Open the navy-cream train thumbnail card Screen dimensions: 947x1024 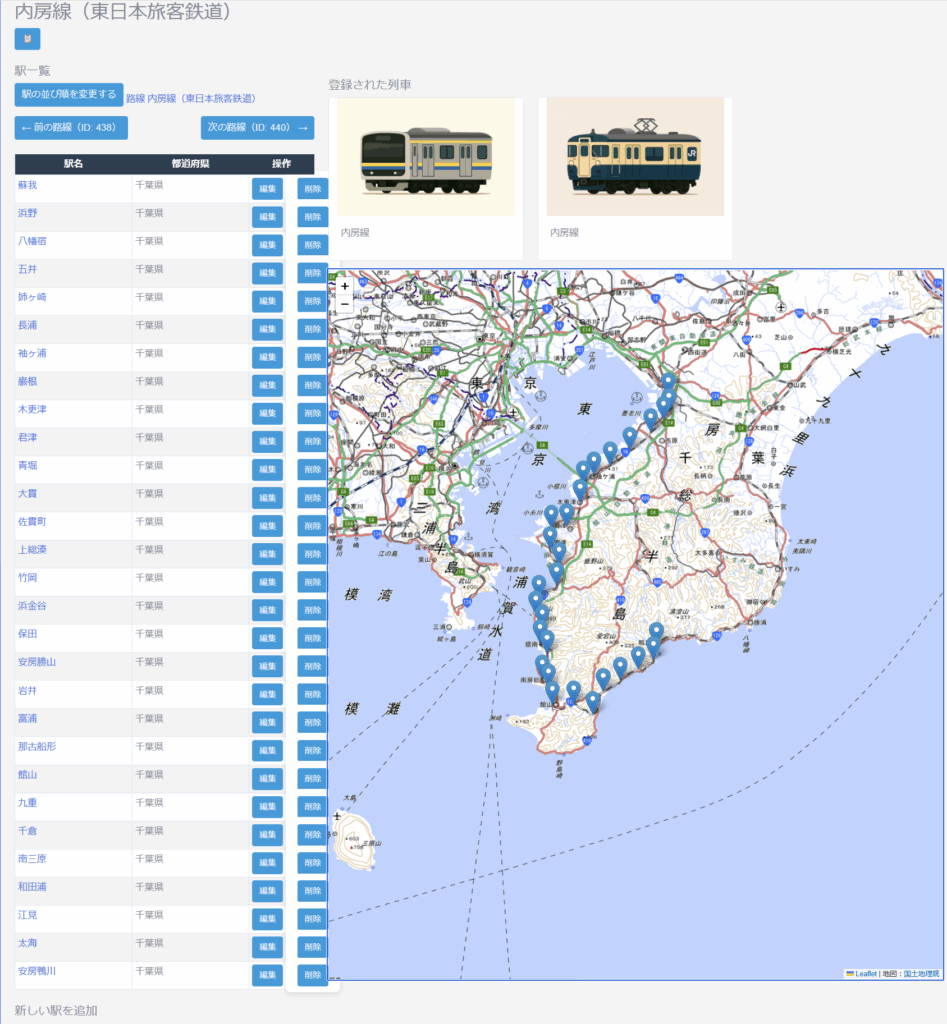click(635, 178)
